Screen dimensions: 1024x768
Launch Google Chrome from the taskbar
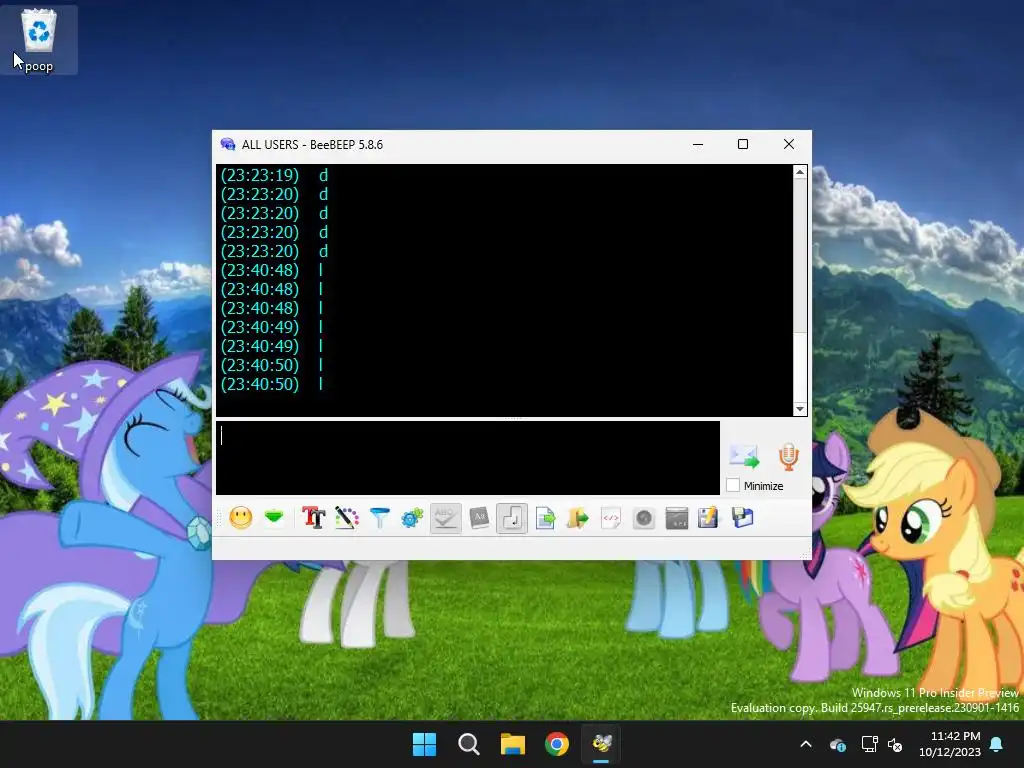coord(557,744)
